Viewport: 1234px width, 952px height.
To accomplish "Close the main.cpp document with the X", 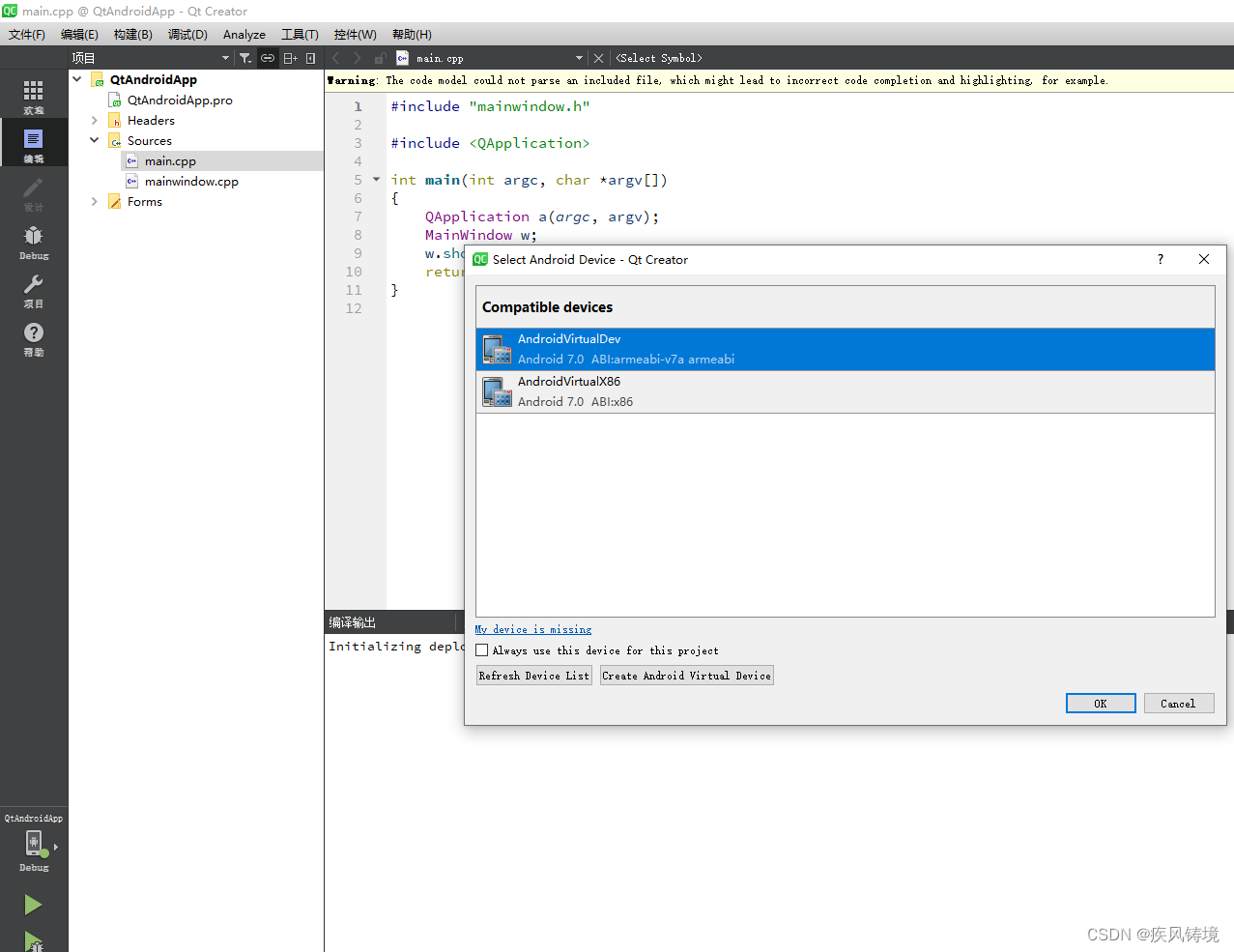I will [598, 58].
